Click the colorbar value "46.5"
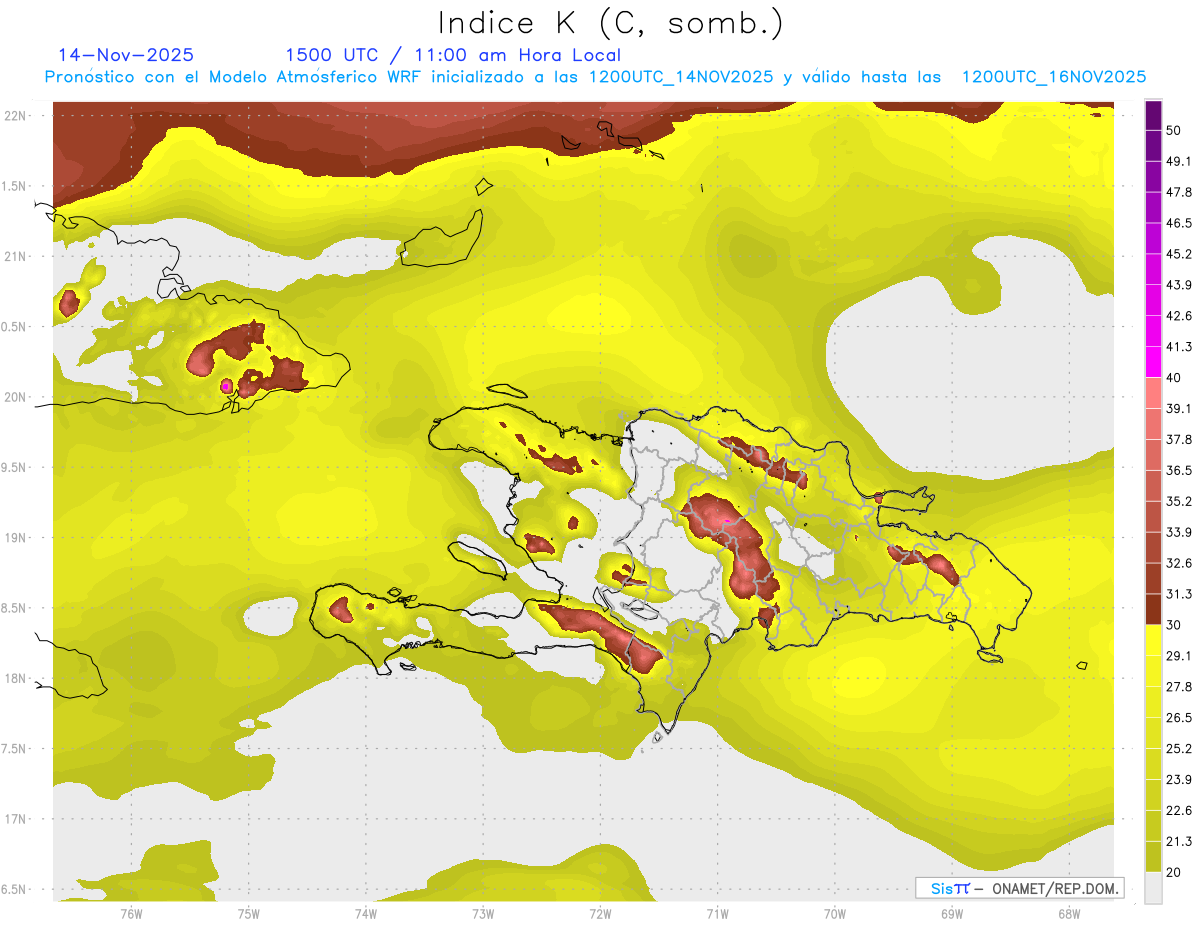1200x927 pixels. [1179, 223]
